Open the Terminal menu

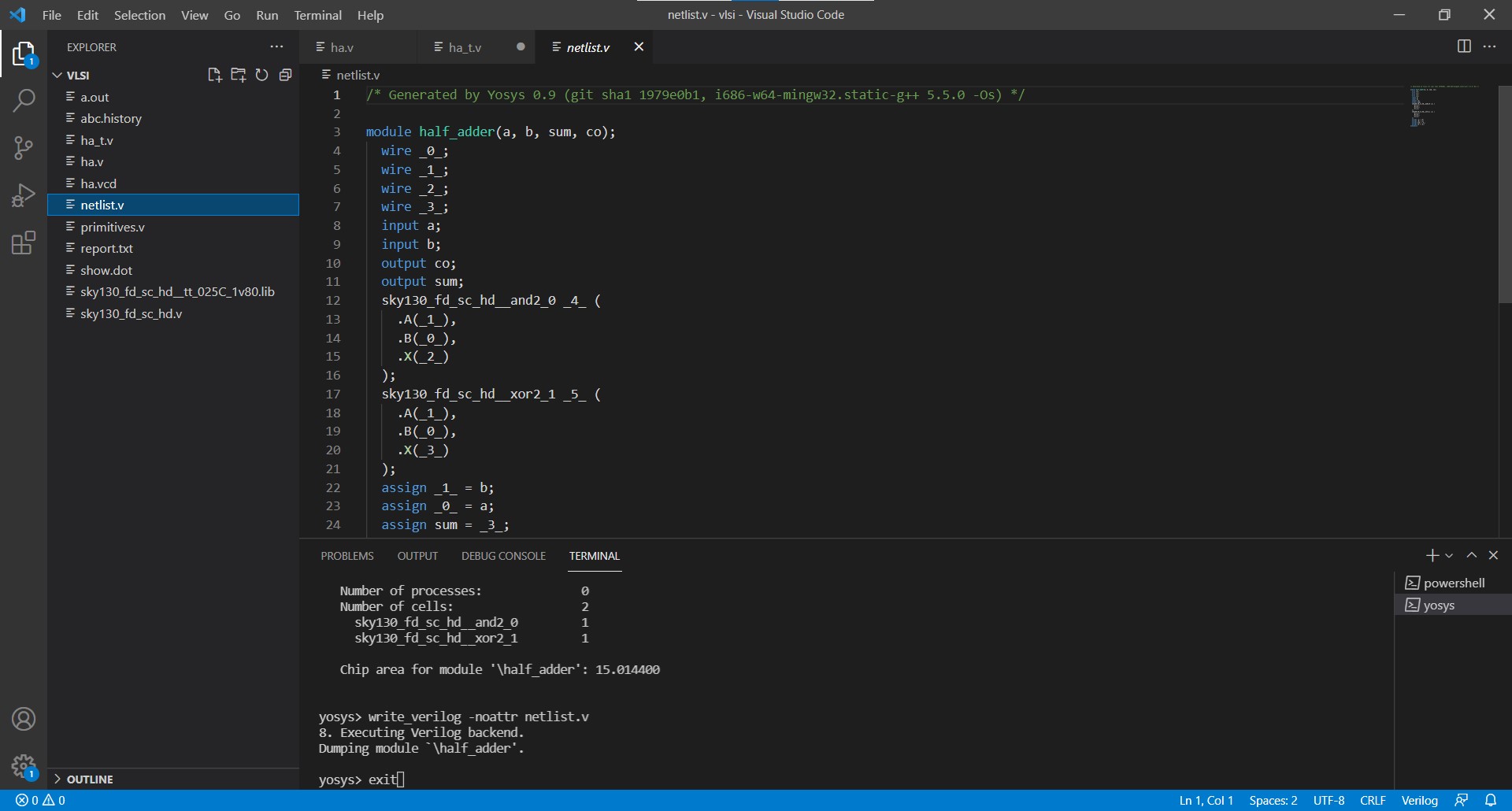point(317,15)
